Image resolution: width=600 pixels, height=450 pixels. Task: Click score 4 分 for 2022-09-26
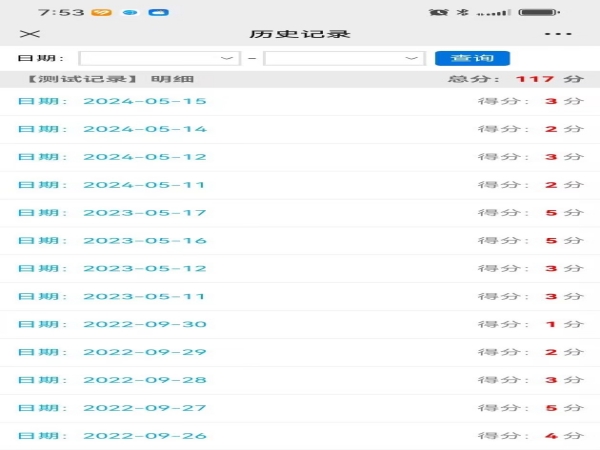pyautogui.click(x=564, y=436)
